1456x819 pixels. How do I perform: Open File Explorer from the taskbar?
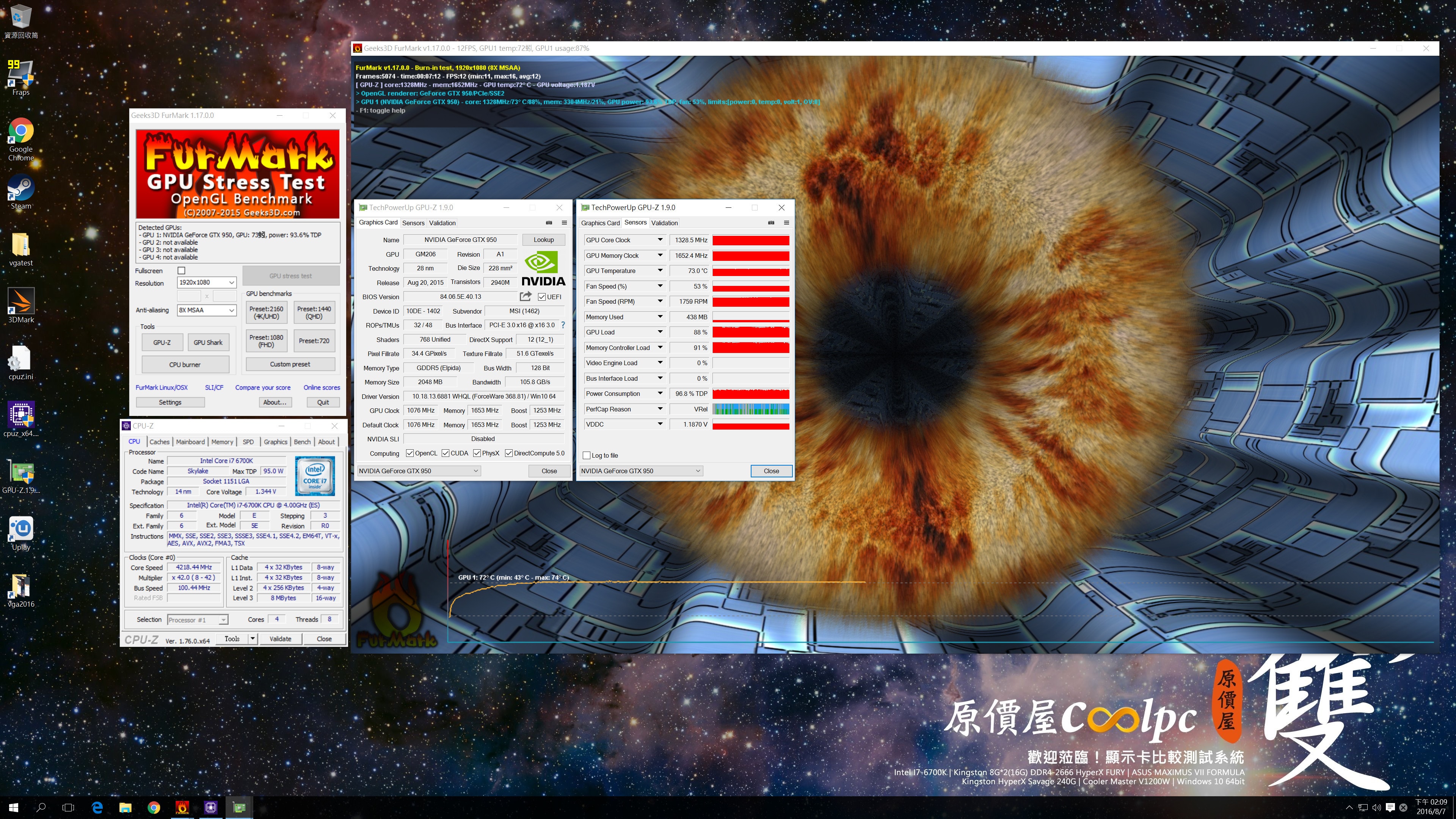click(126, 808)
